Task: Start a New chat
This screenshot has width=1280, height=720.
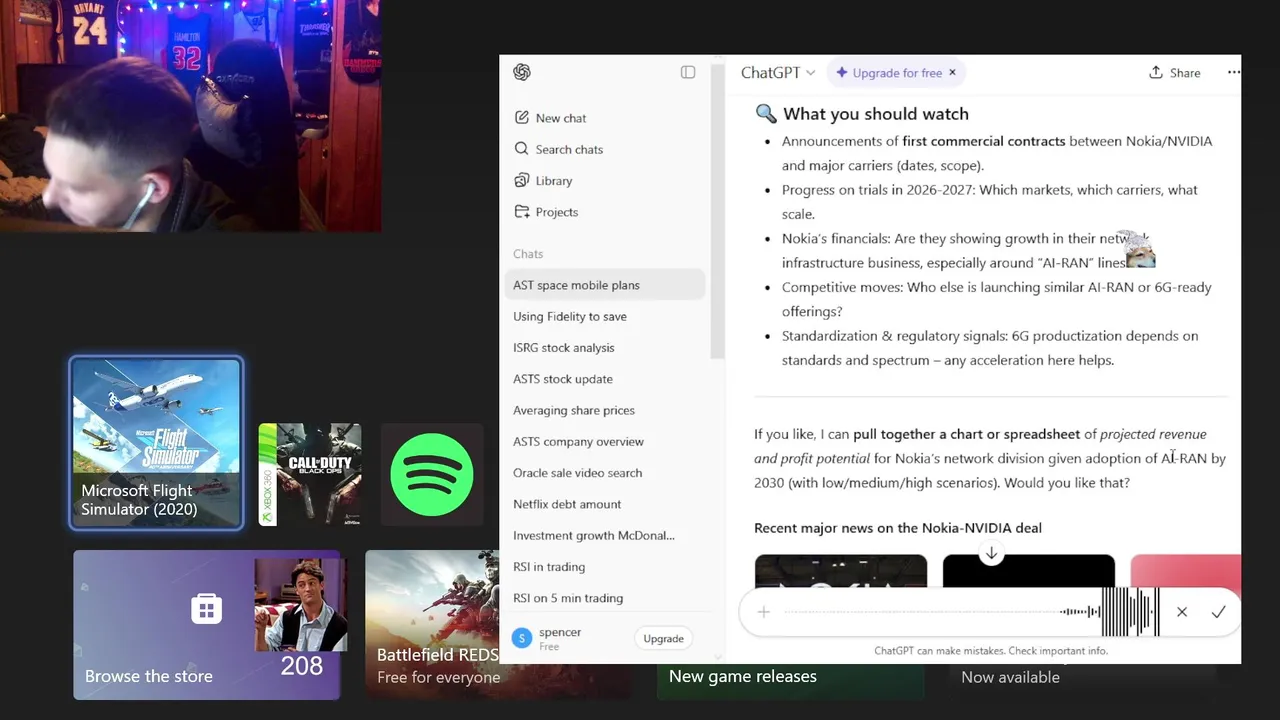Action: (606, 118)
